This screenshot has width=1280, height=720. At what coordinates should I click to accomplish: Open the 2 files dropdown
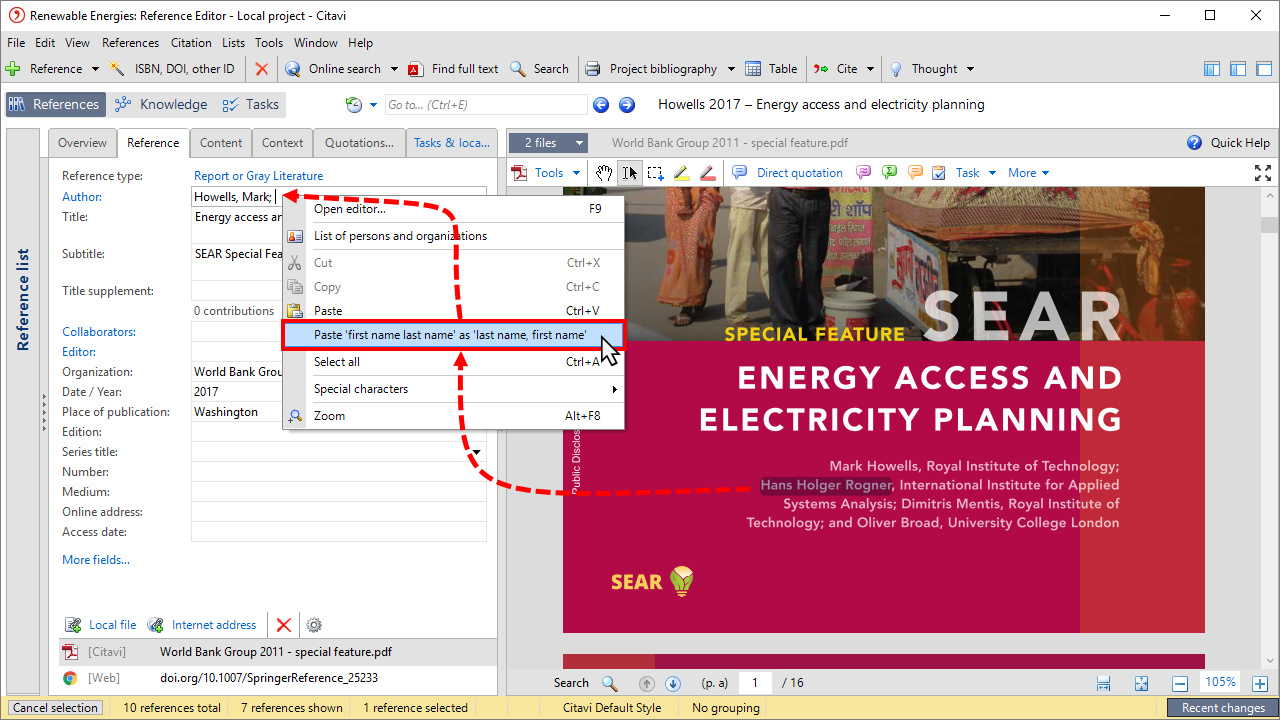[x=548, y=143]
